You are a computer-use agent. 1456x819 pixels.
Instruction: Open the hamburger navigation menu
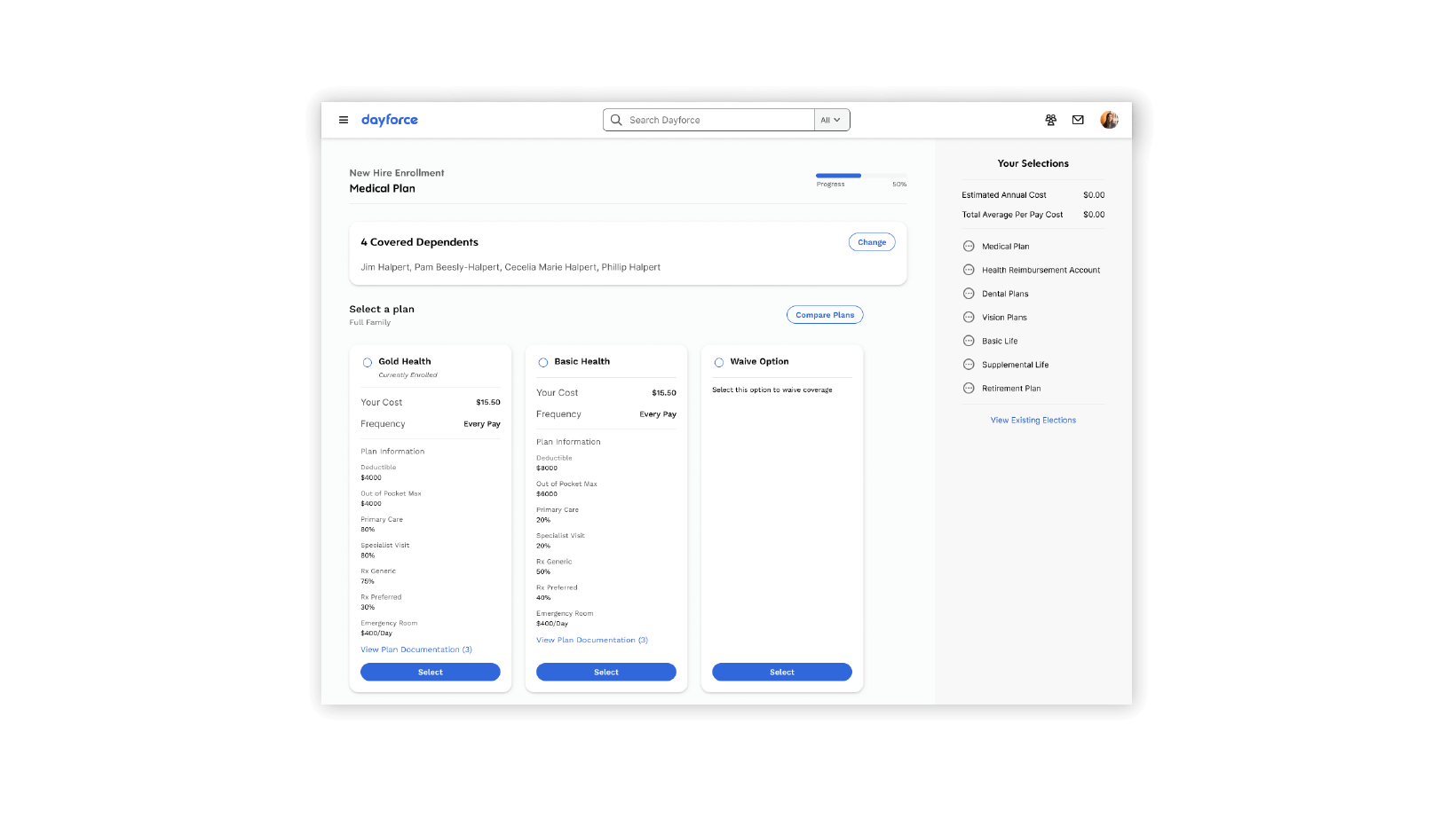point(344,119)
